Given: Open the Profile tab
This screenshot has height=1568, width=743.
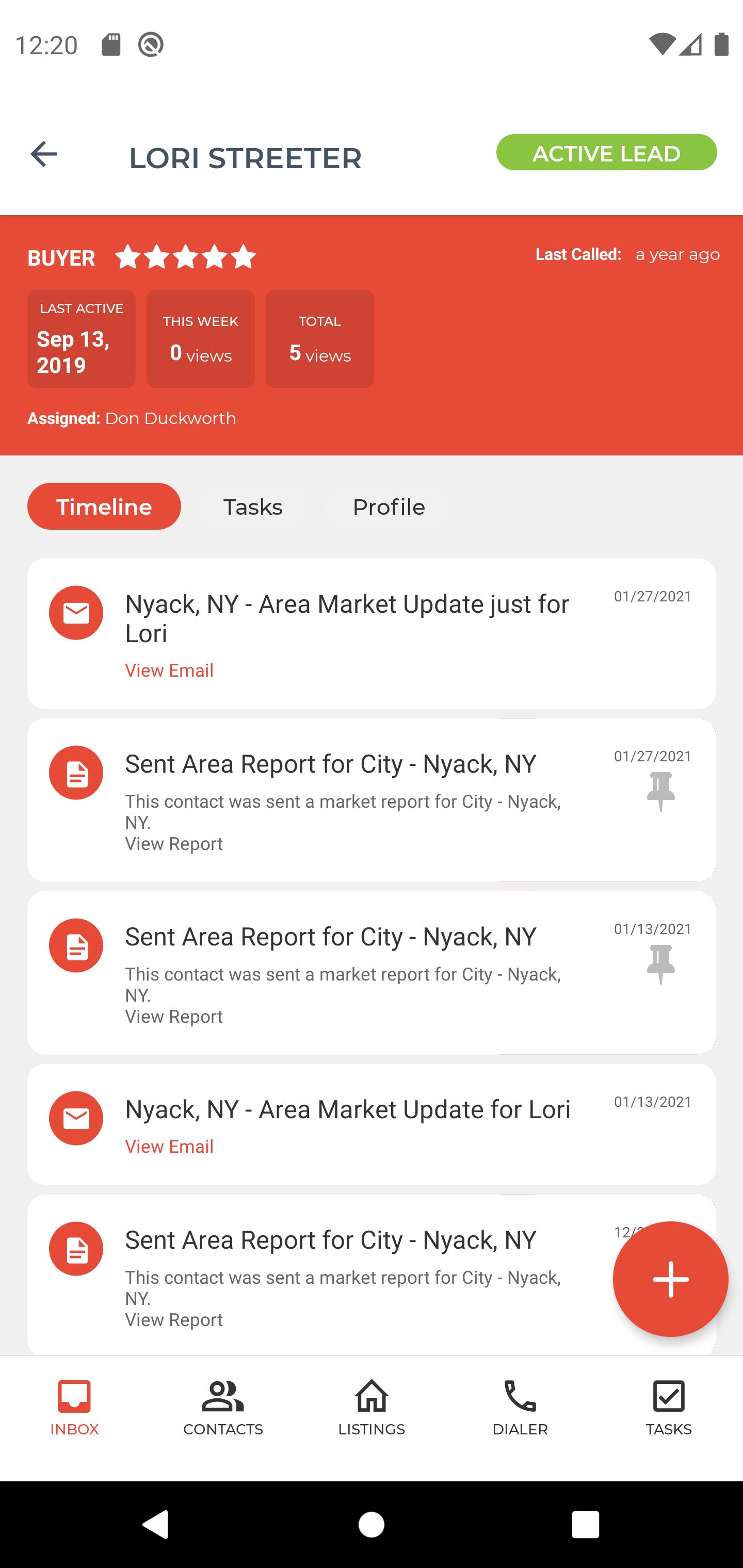Looking at the screenshot, I should tap(389, 507).
